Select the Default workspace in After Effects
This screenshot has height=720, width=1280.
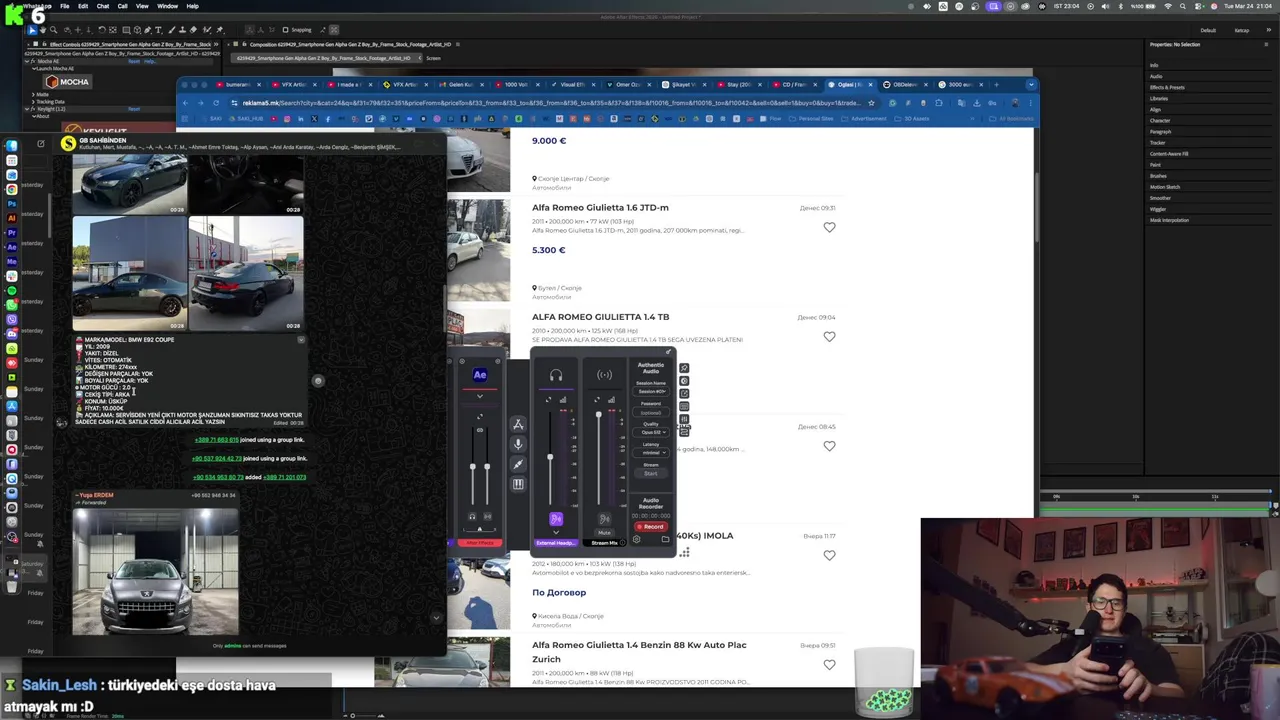[x=1208, y=30]
